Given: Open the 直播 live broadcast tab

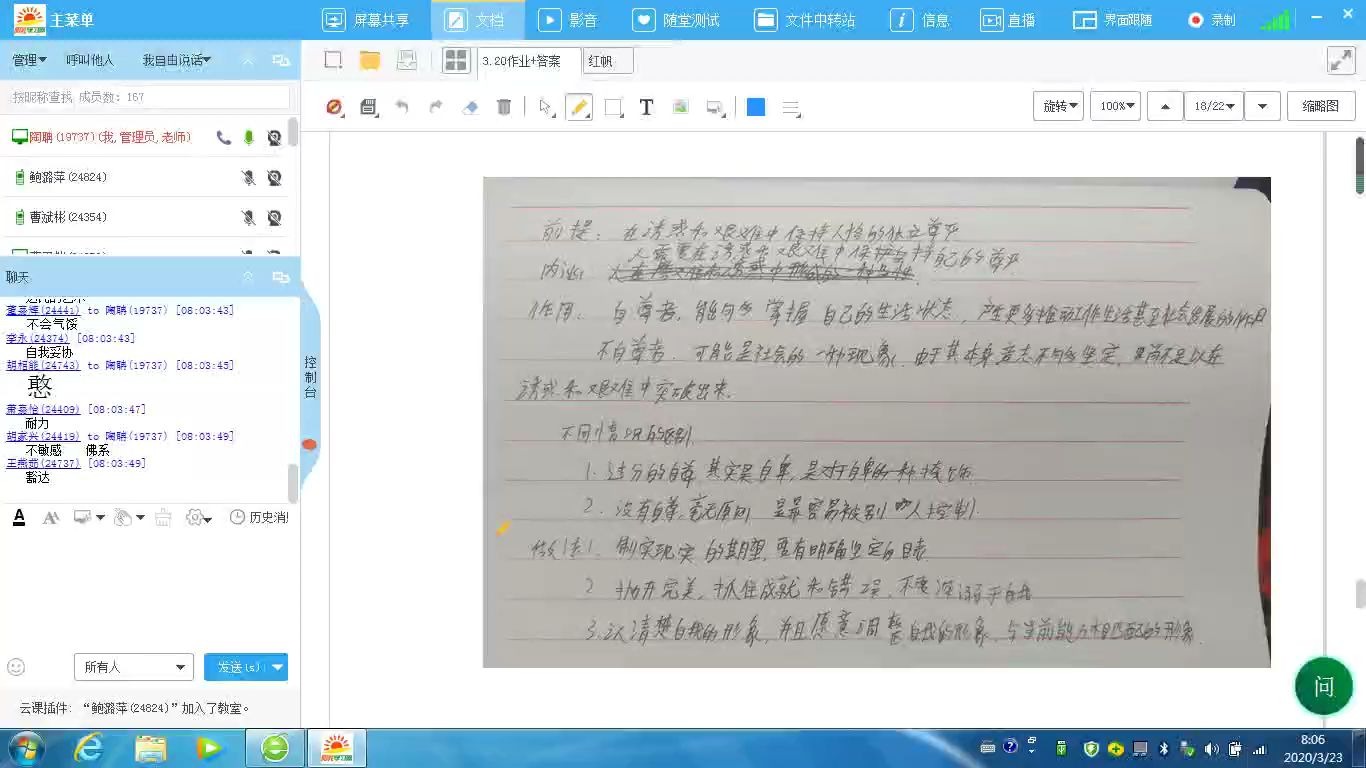Looking at the screenshot, I should [1008, 20].
